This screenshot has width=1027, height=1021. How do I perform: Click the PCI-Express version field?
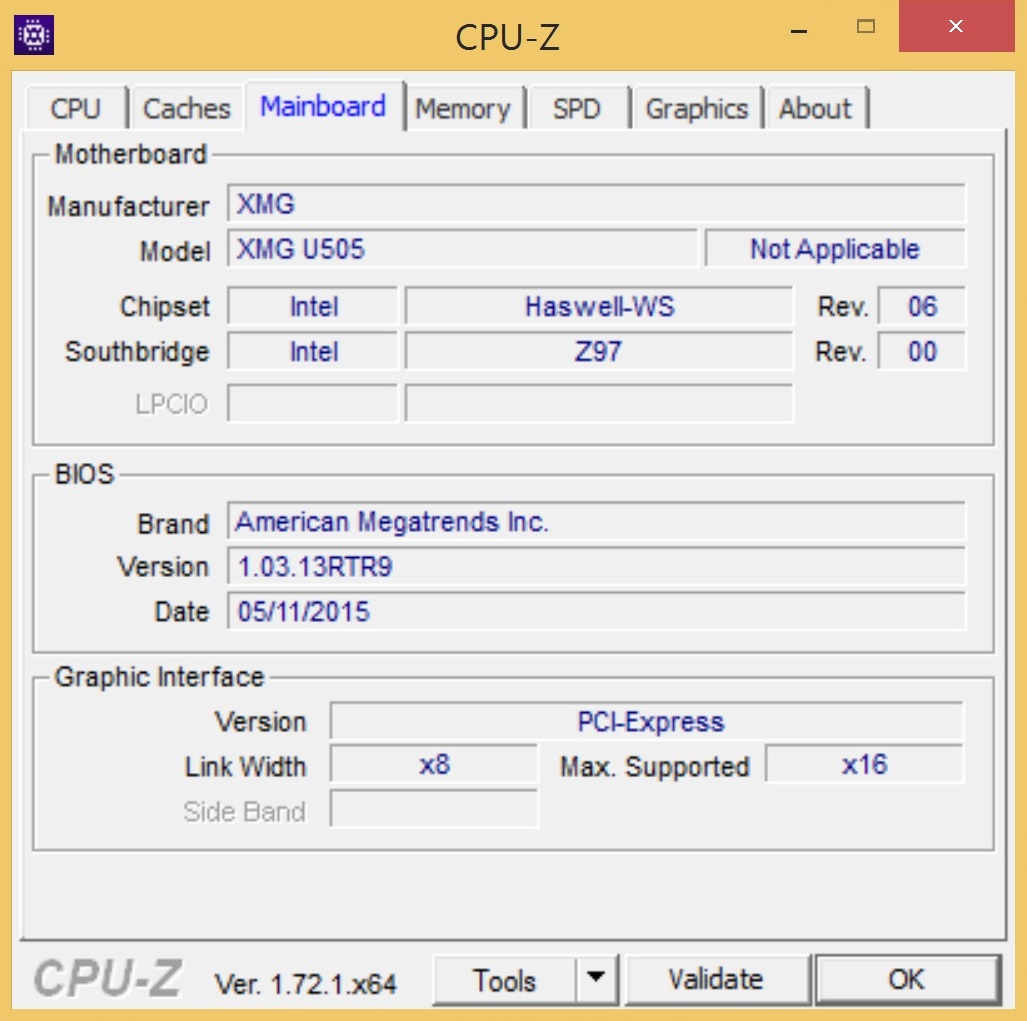[x=647, y=721]
